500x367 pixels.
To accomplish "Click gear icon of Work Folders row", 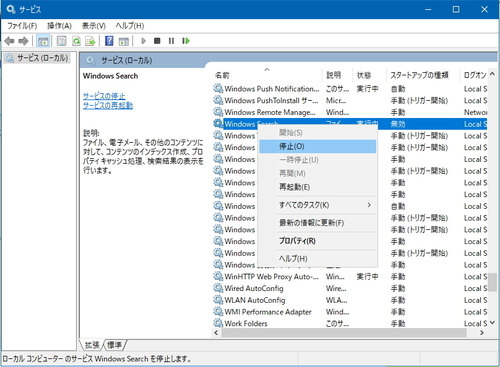I will pyautogui.click(x=218, y=323).
